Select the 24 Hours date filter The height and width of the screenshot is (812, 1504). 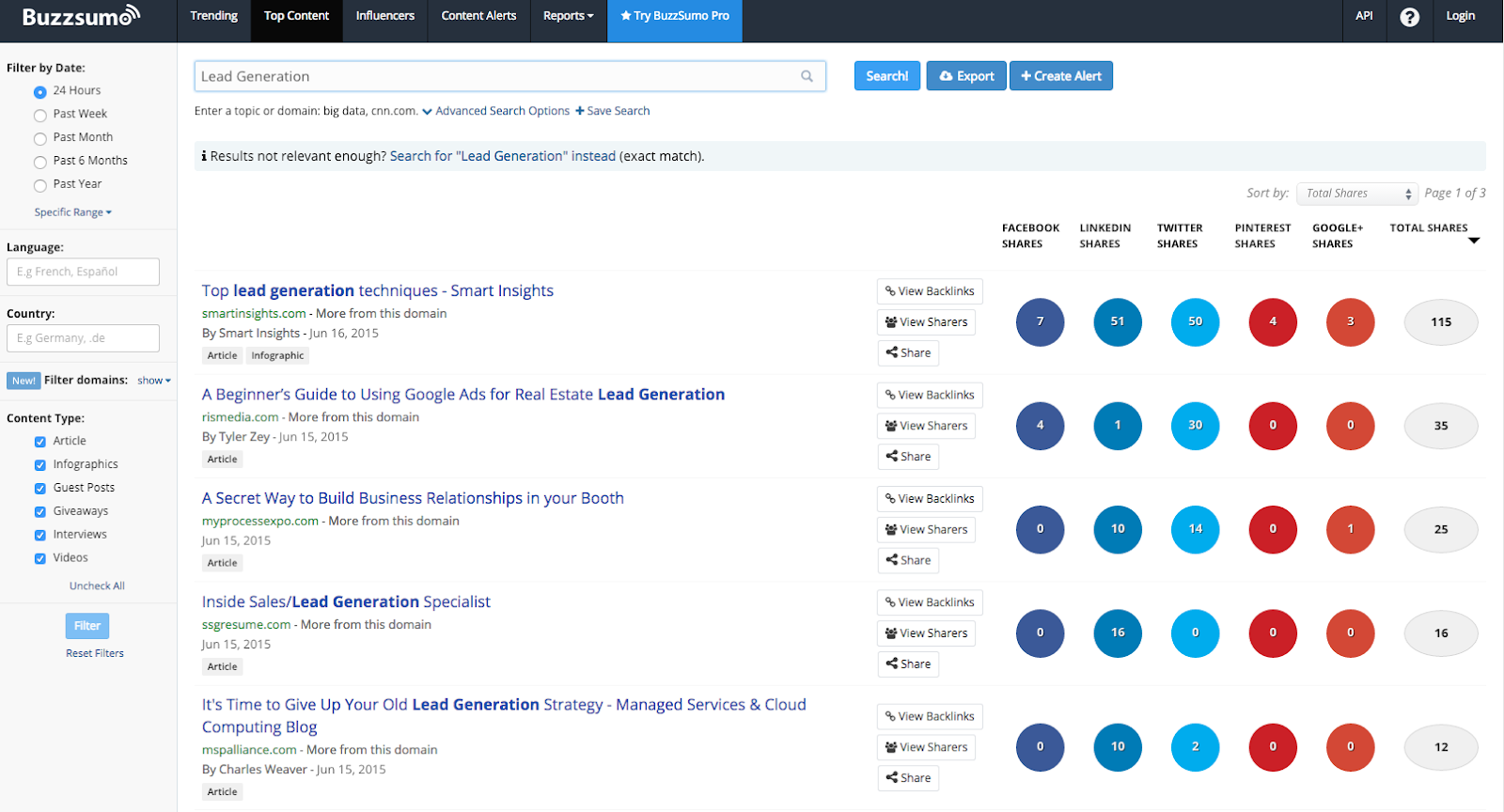pyautogui.click(x=39, y=92)
